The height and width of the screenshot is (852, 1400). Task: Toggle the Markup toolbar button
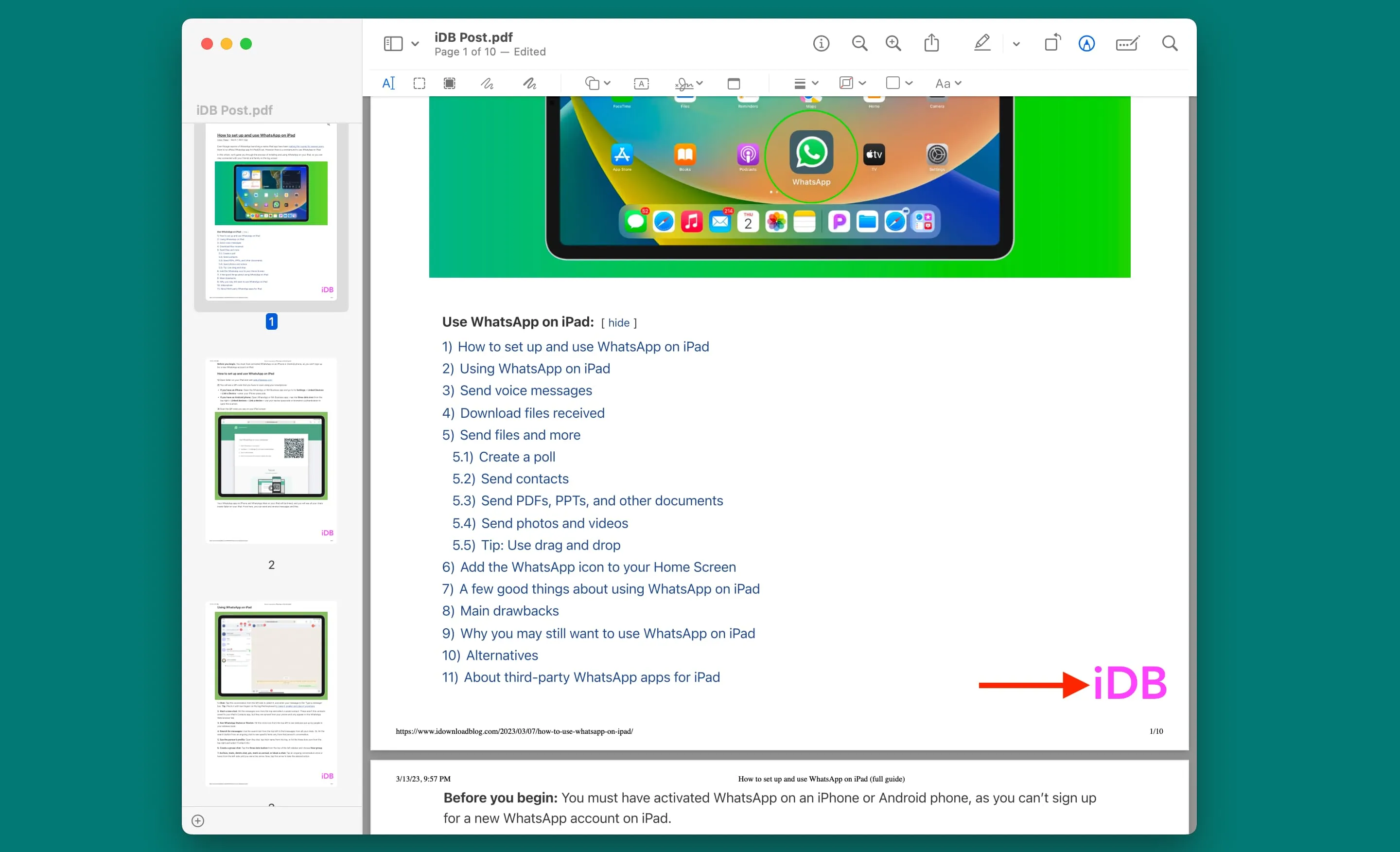coord(1086,43)
